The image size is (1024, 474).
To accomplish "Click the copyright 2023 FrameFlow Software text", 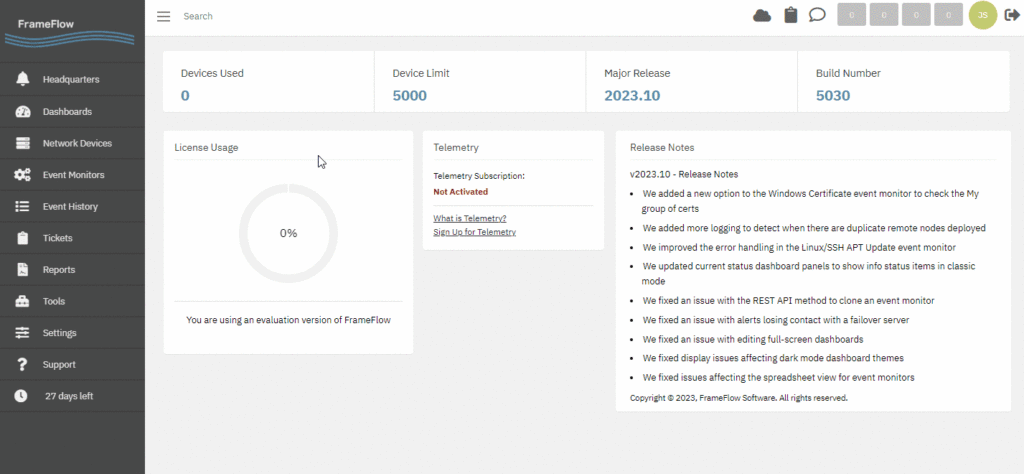I will click(x=739, y=397).
